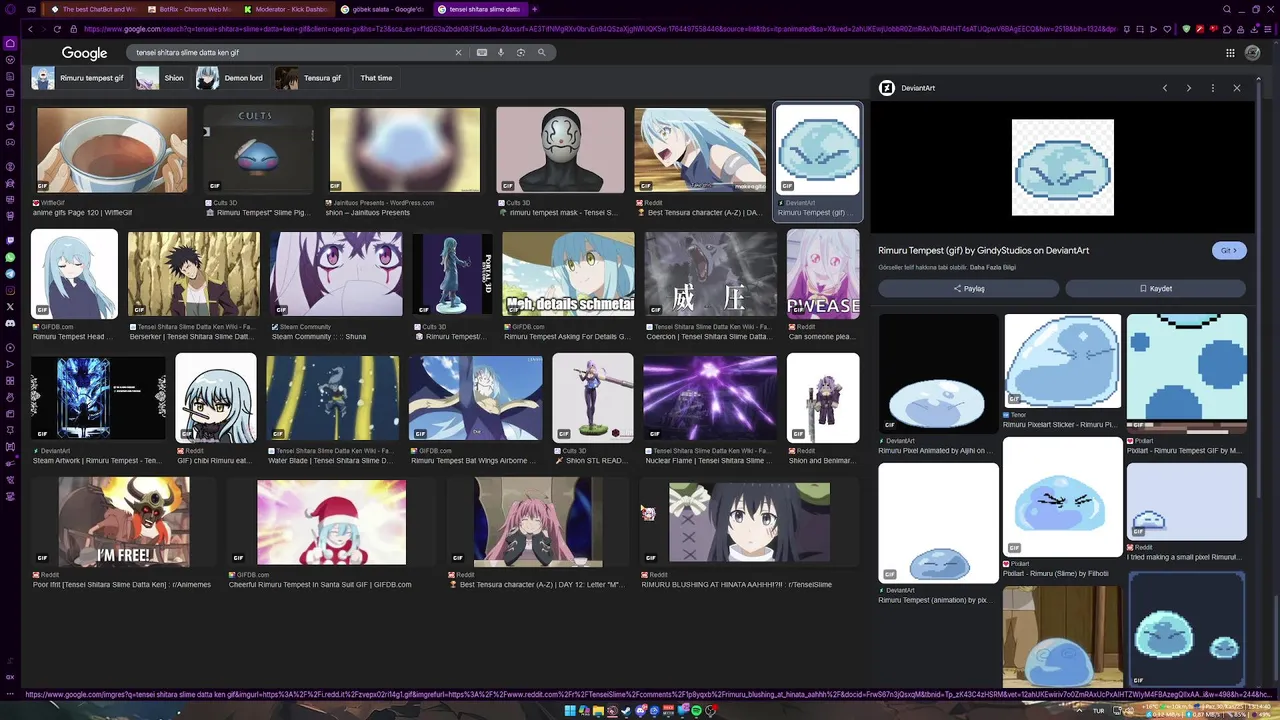
Task: Open Rimuru Pixel Animated by Aijihi image
Action: point(938,373)
